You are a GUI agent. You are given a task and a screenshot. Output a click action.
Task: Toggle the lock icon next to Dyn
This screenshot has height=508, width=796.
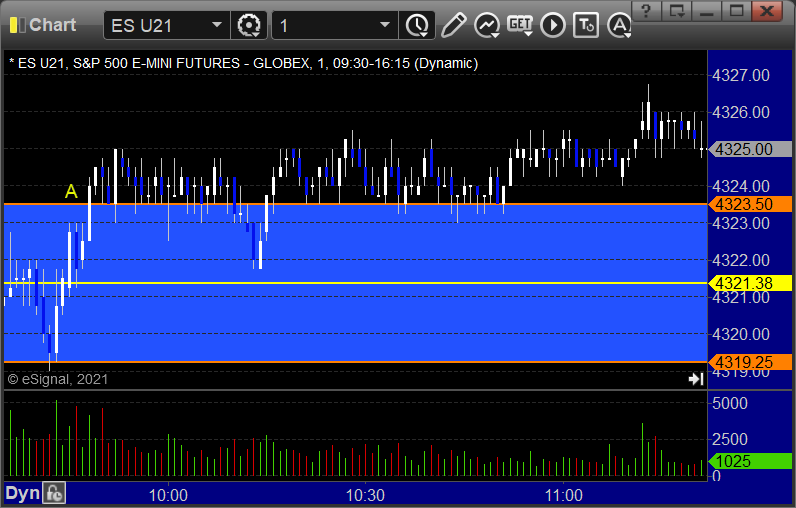click(x=54, y=493)
